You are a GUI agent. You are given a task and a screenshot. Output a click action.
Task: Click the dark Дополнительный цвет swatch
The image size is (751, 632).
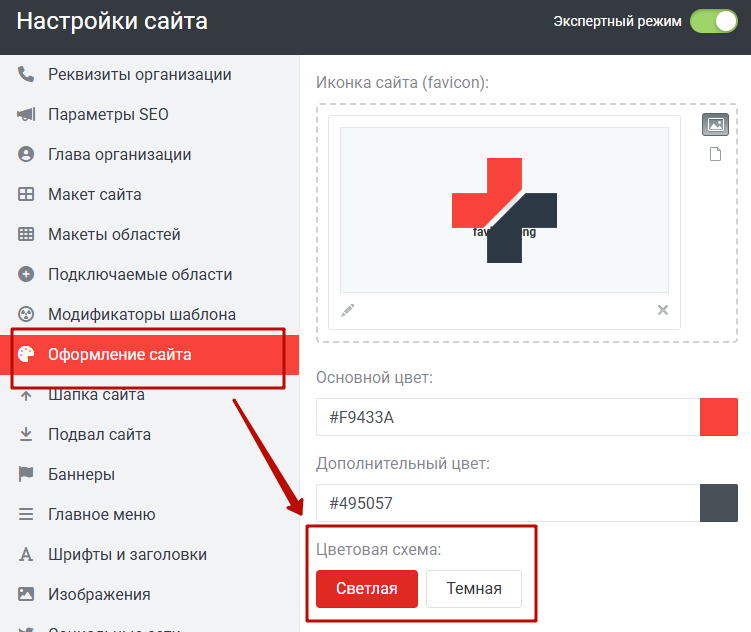pyautogui.click(x=719, y=503)
